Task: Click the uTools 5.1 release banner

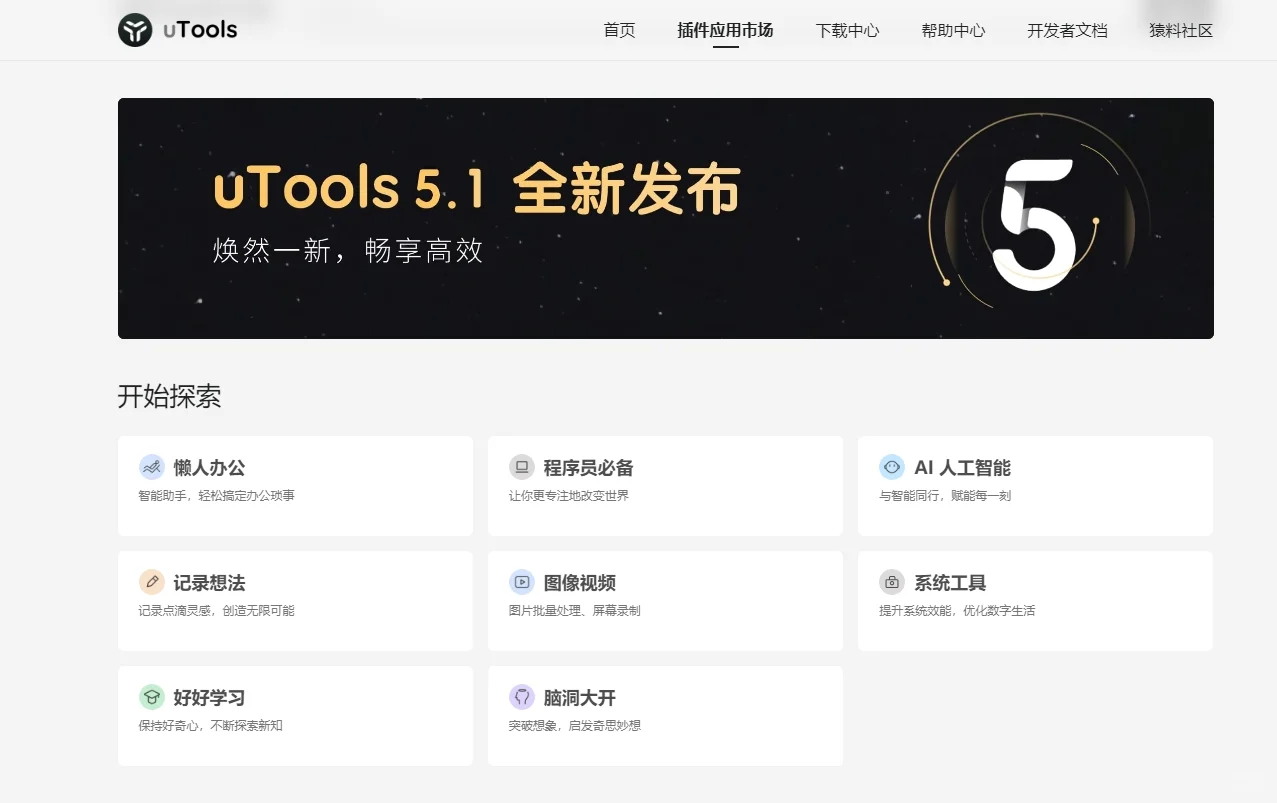Action: (x=665, y=217)
